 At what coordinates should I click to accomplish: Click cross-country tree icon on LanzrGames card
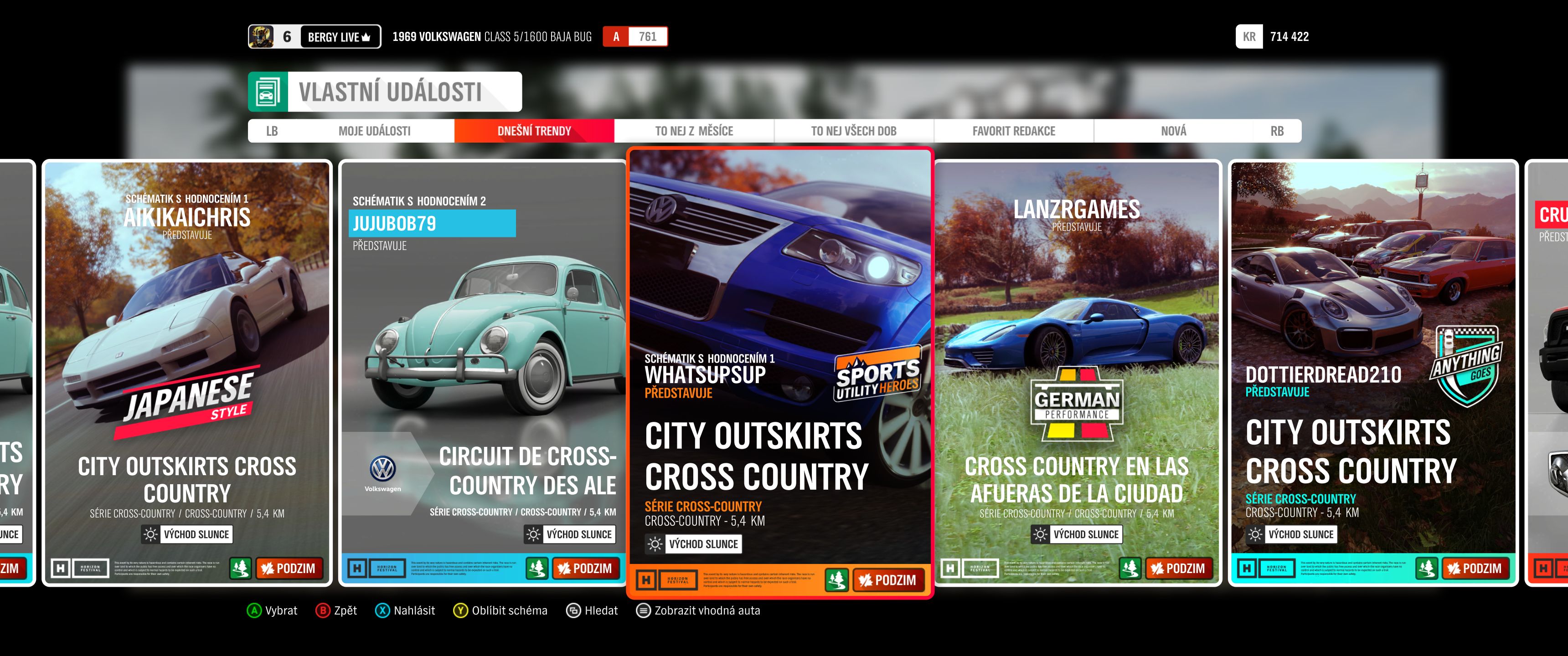(x=1130, y=569)
